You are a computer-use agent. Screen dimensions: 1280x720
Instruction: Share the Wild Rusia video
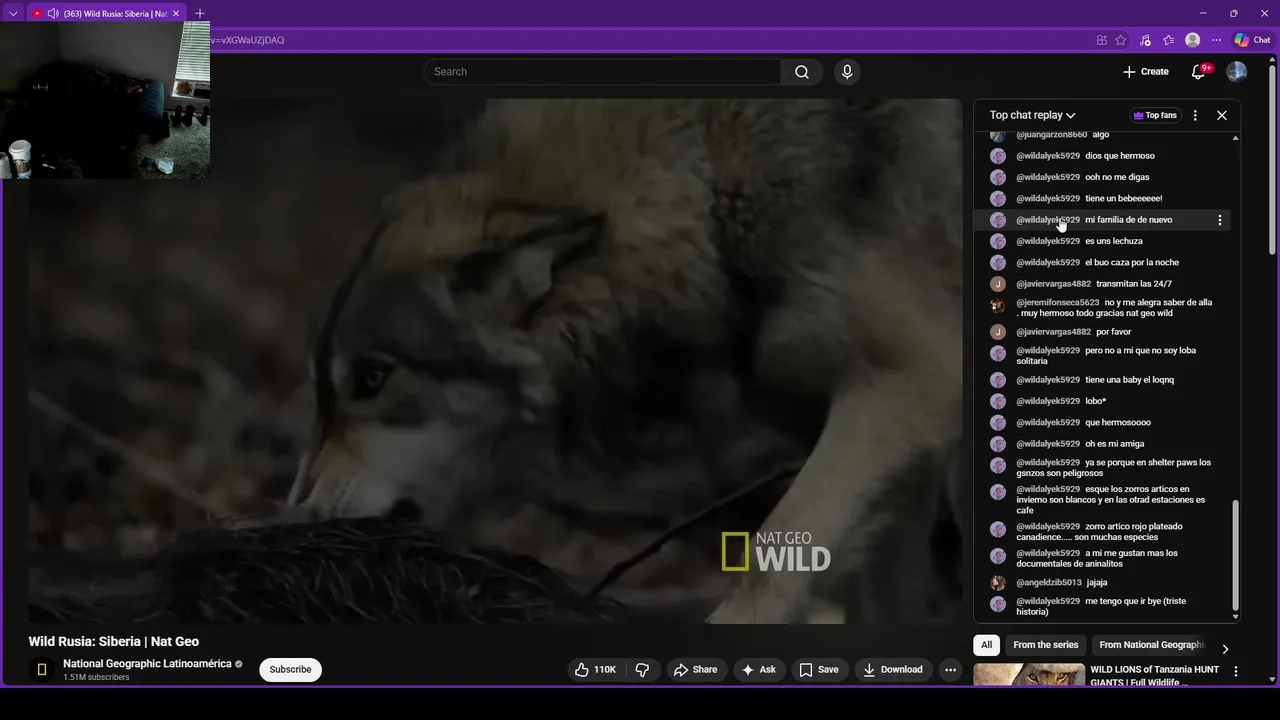pos(695,670)
